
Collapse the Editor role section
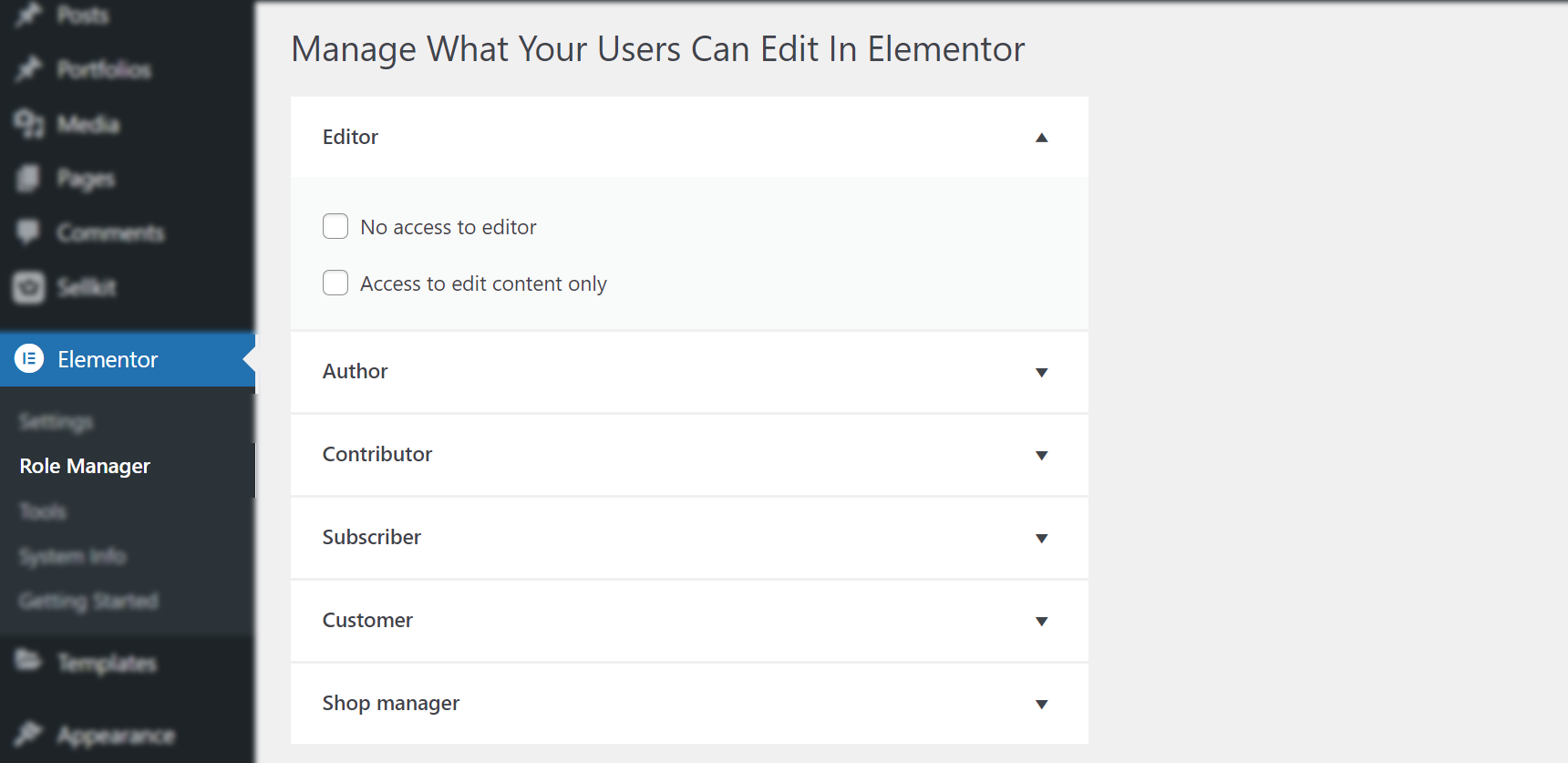(1042, 137)
